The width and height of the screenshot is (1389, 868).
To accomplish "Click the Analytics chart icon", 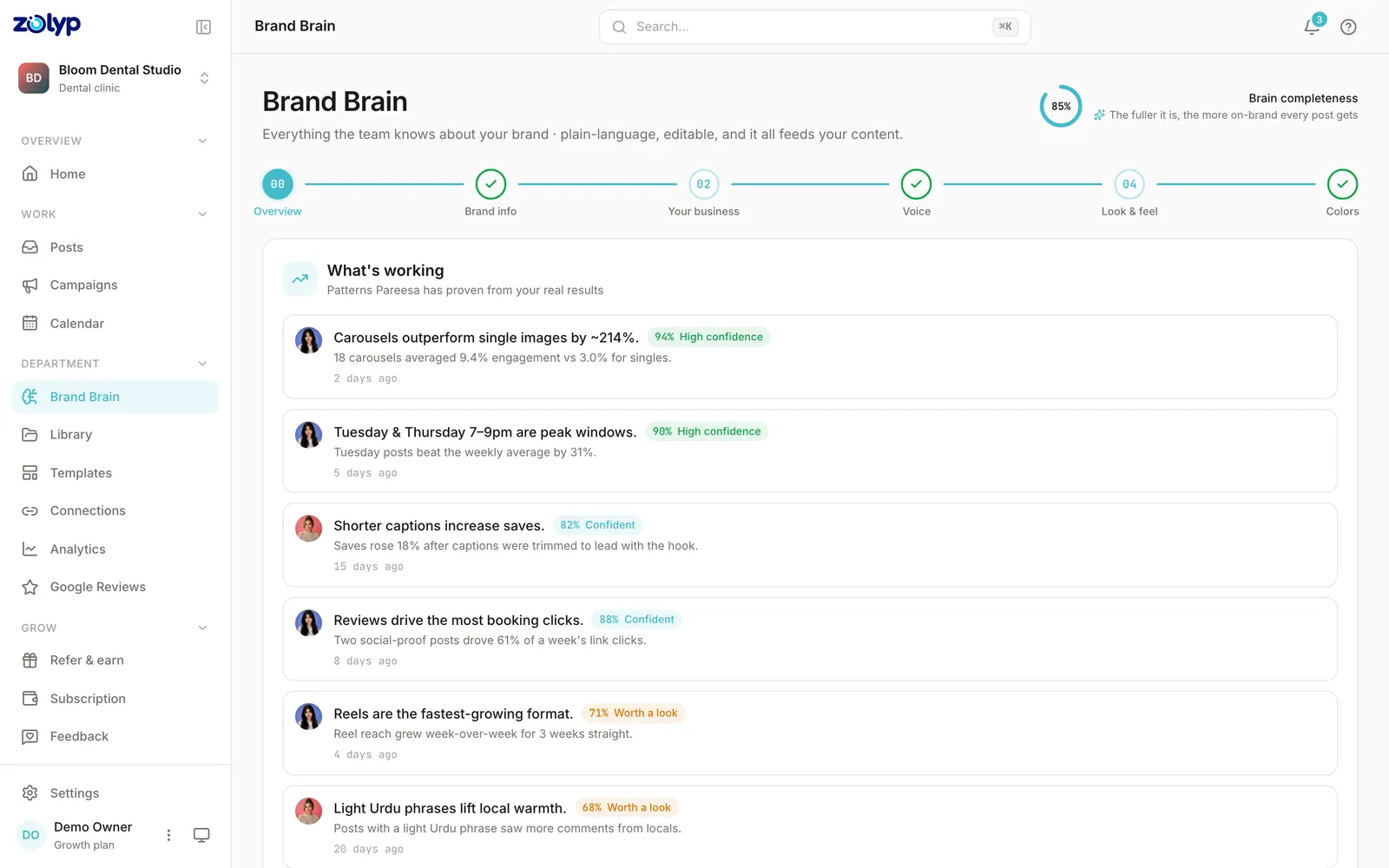I will [30, 549].
